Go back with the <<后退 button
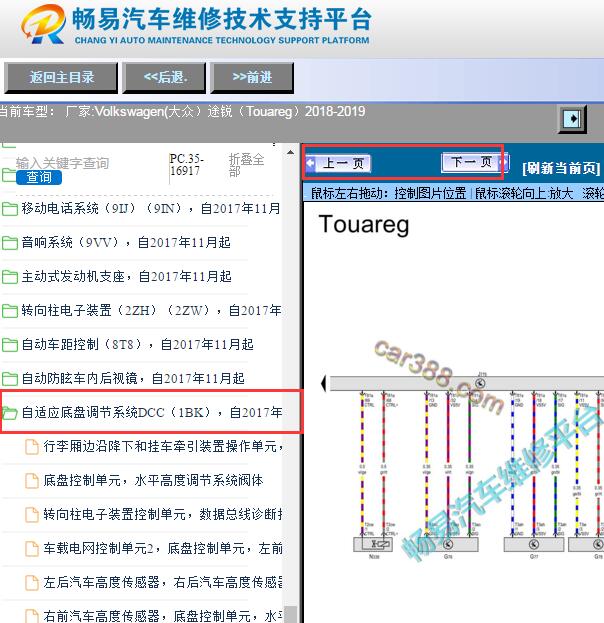 164,77
